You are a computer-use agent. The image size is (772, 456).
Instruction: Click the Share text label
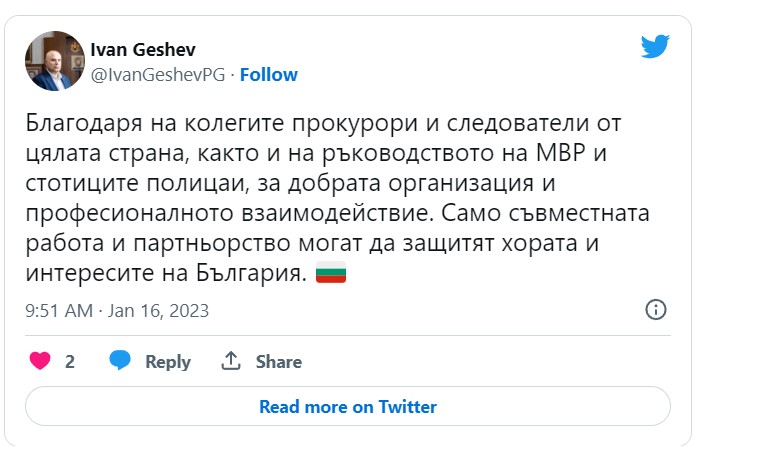click(279, 362)
